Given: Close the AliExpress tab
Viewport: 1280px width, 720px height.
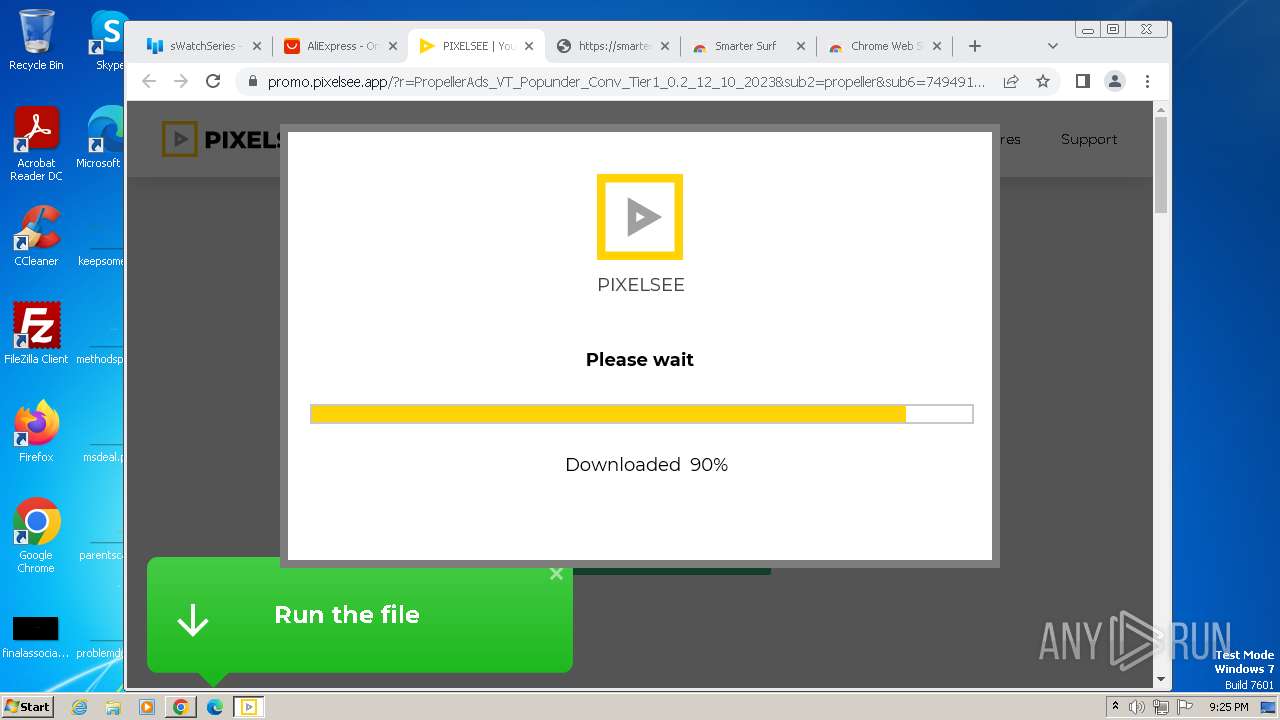Looking at the screenshot, I should [393, 46].
